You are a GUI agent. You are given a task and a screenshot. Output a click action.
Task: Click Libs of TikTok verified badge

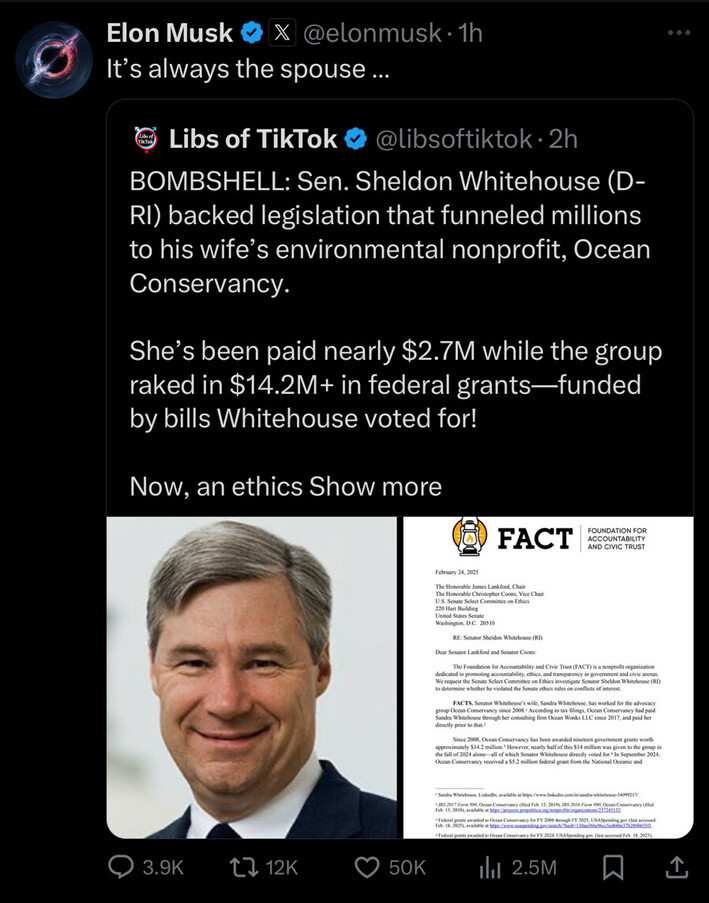coord(355,140)
